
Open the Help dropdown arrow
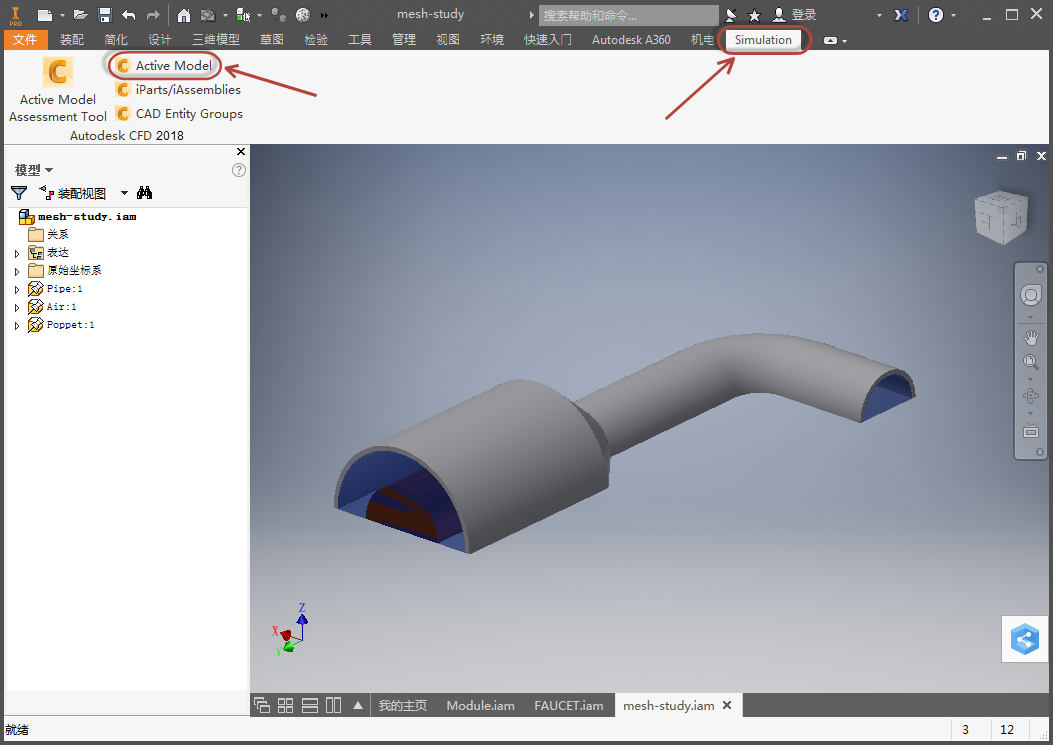(953, 15)
